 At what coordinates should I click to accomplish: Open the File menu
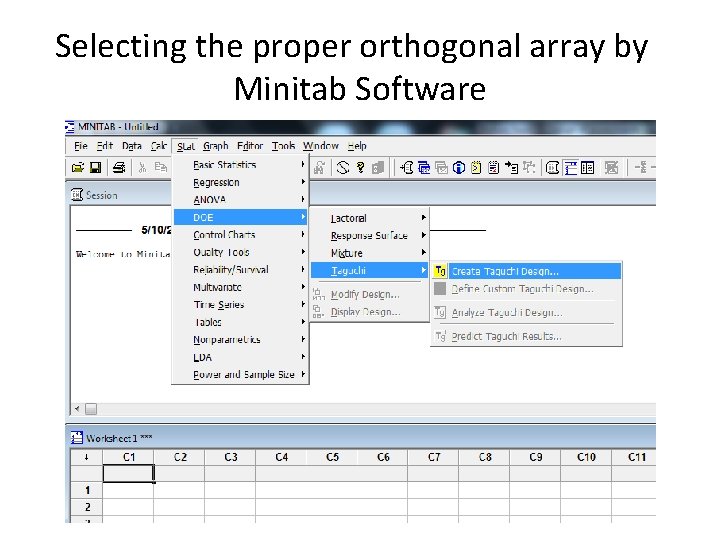[x=81, y=146]
